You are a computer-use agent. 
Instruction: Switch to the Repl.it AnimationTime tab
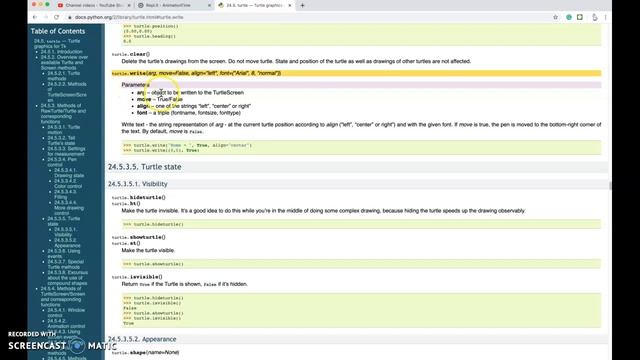174,5
